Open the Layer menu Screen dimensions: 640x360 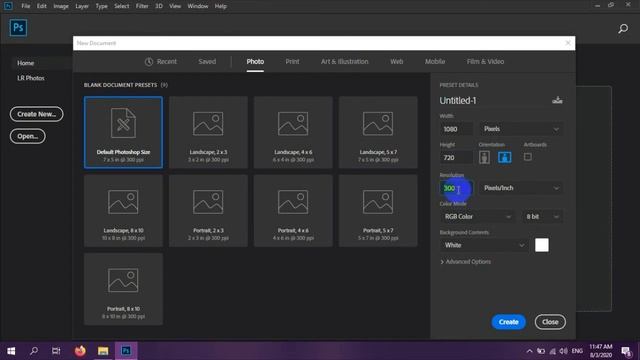[82, 6]
